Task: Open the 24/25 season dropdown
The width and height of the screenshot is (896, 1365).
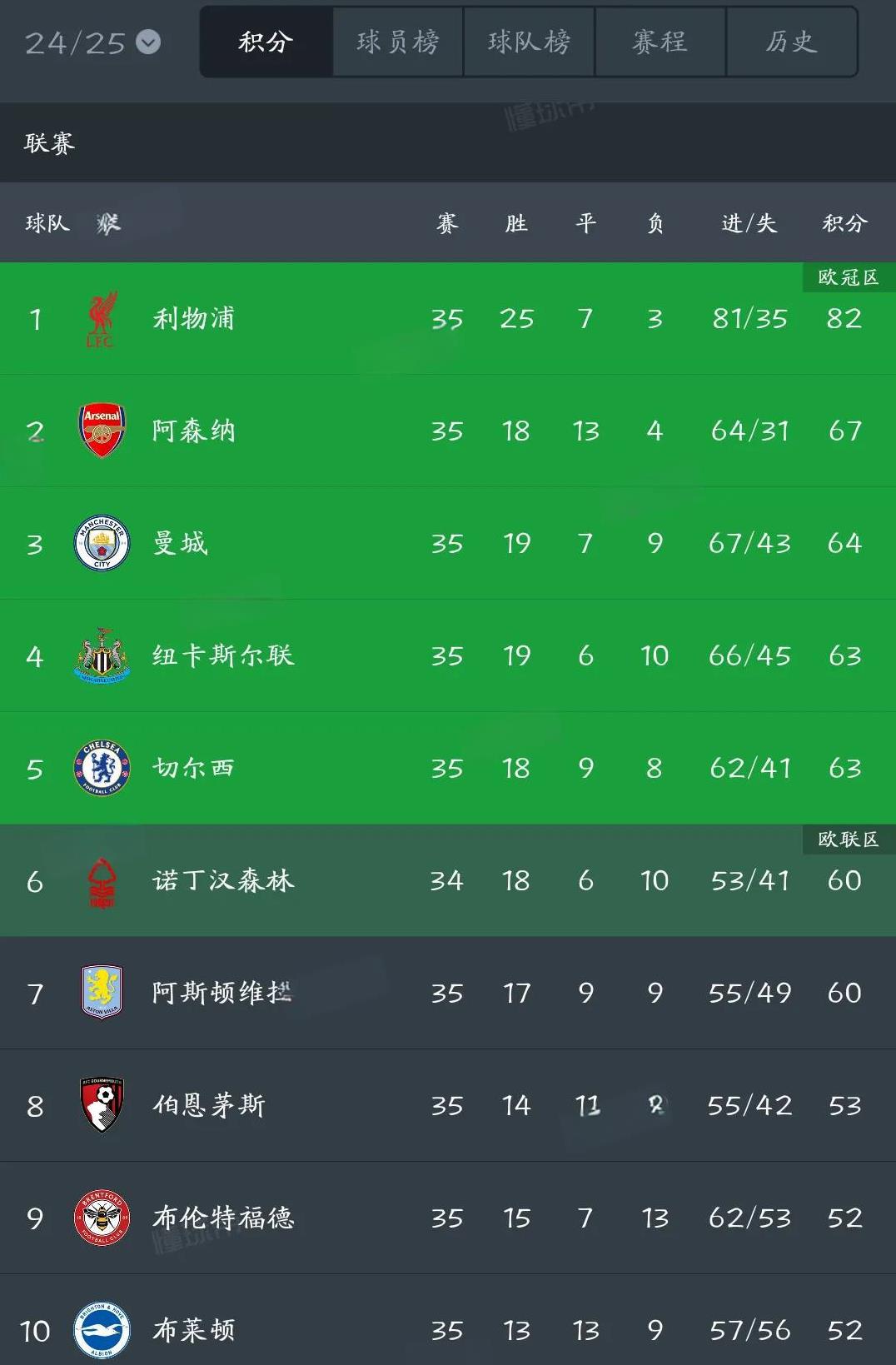Action: tap(92, 42)
